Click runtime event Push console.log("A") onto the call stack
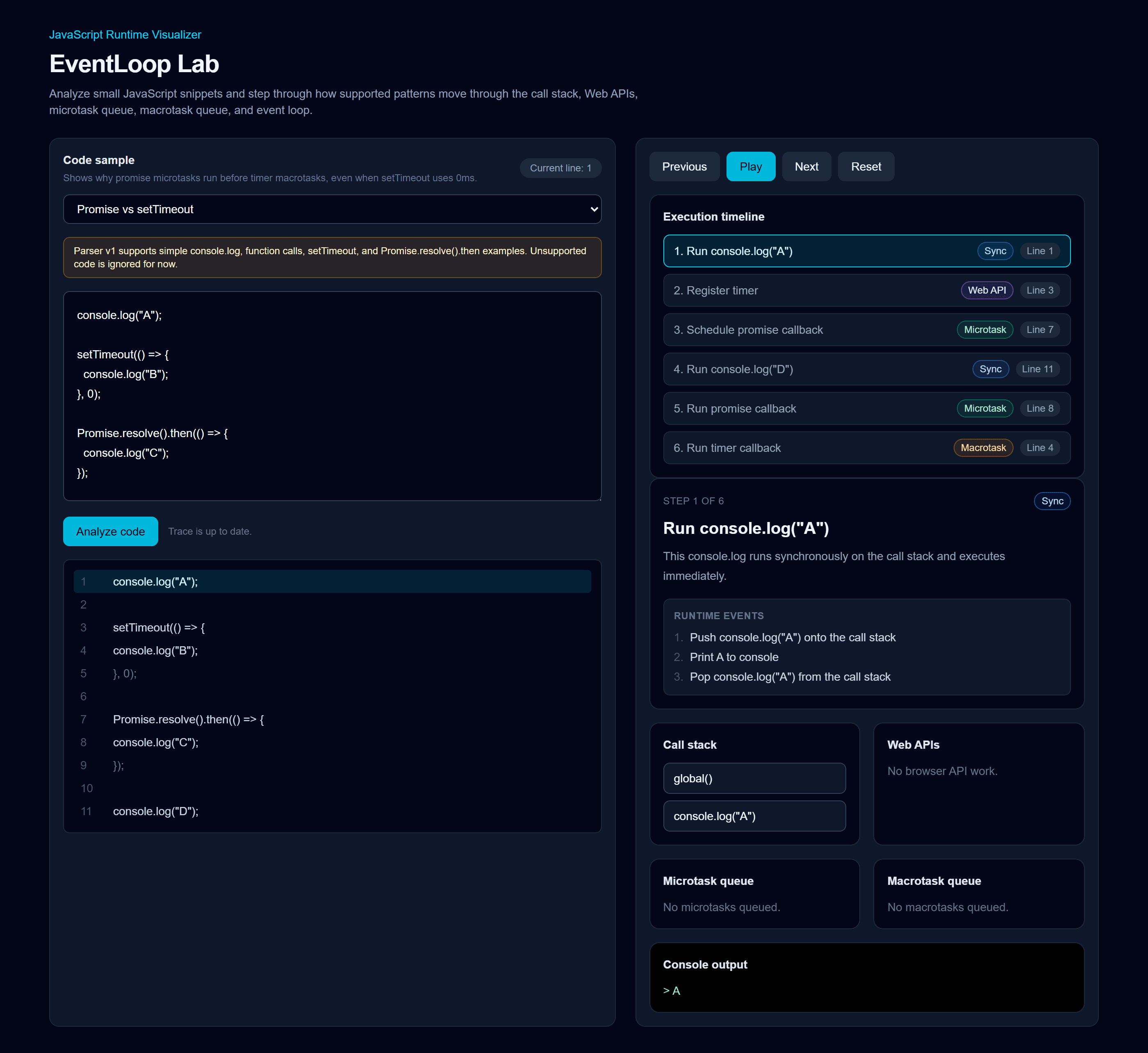Image resolution: width=1148 pixels, height=1053 pixels. pos(792,637)
